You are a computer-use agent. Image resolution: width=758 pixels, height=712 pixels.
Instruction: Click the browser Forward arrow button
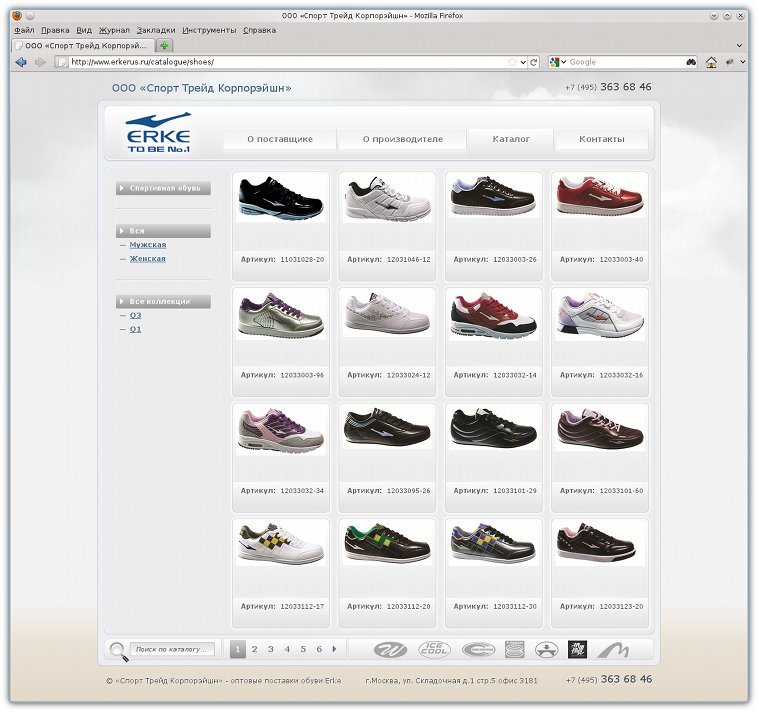[40, 62]
